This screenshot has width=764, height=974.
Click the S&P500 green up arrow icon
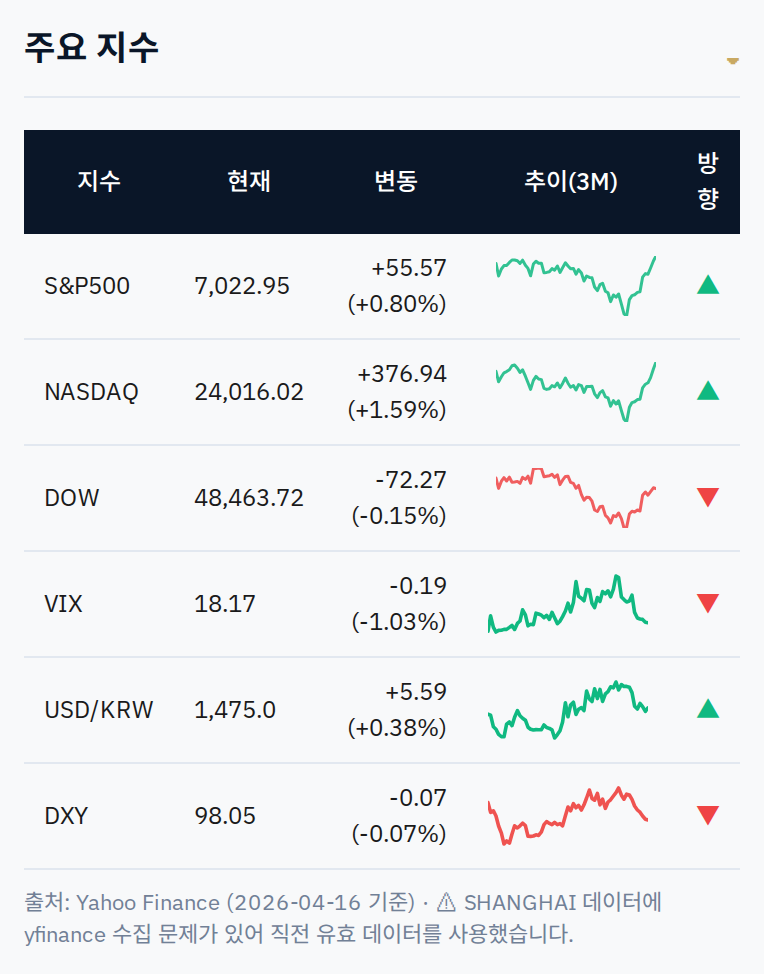click(707, 286)
